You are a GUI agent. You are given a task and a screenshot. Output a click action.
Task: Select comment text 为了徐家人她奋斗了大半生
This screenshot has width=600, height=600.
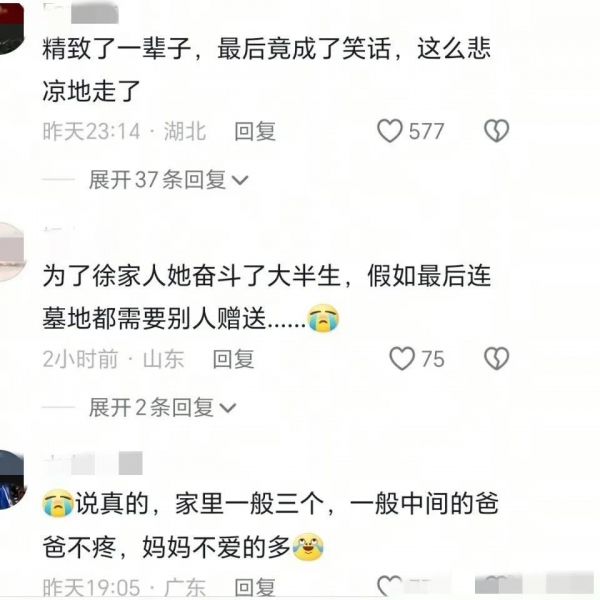tap(191, 276)
